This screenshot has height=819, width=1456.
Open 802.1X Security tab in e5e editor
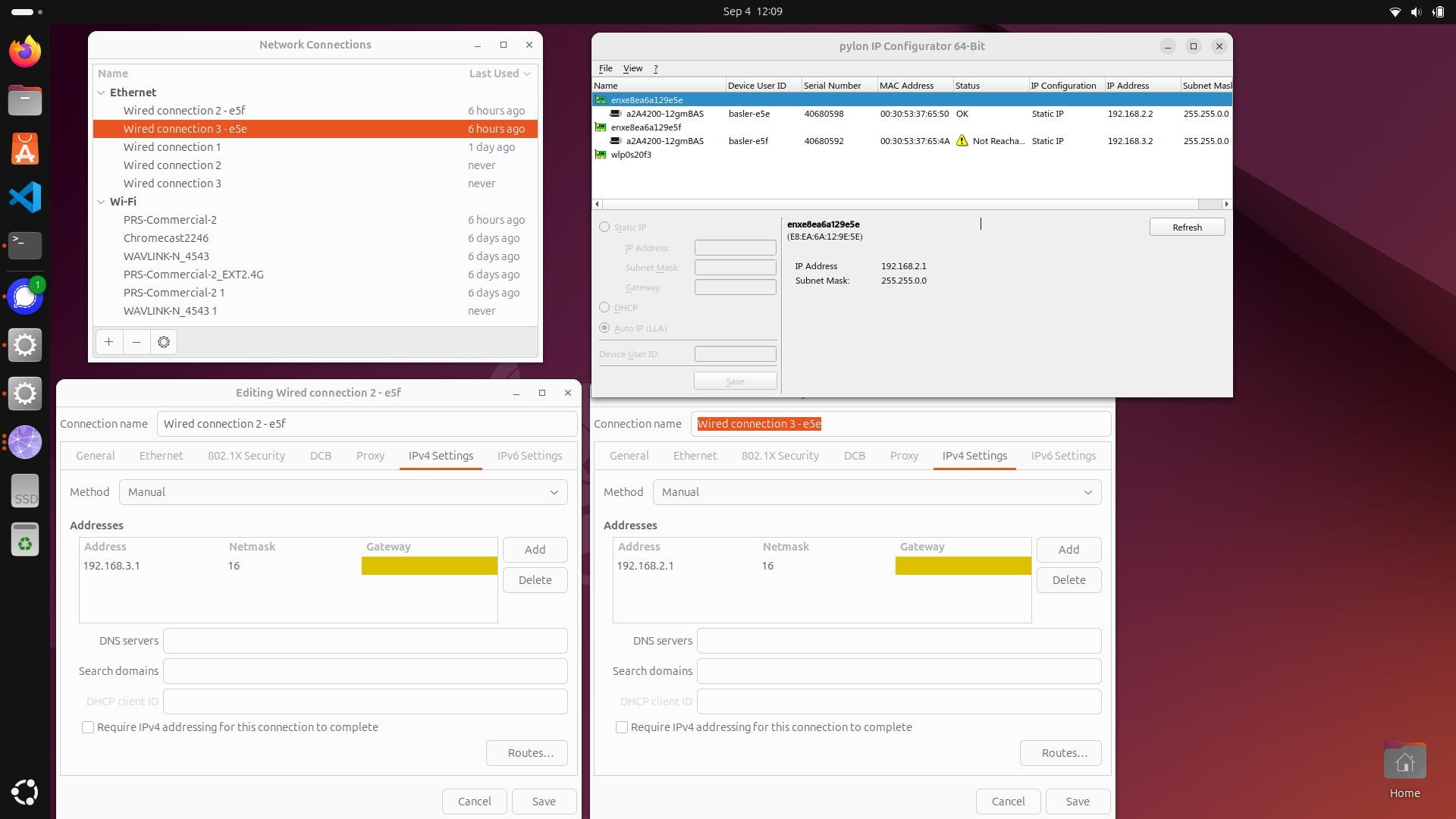pyautogui.click(x=780, y=456)
